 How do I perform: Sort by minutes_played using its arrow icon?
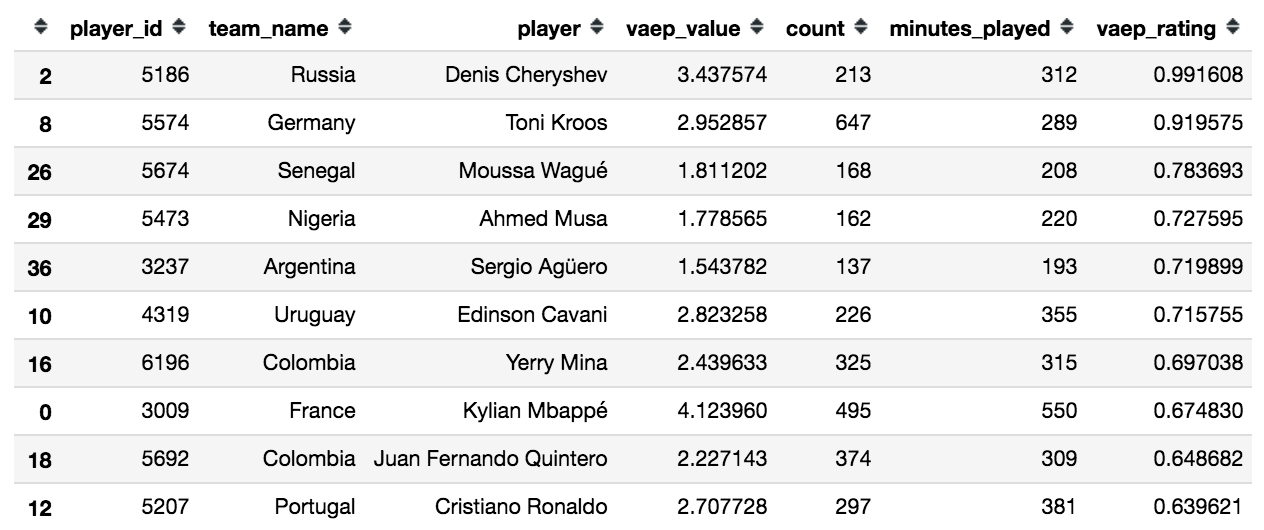(x=1067, y=28)
